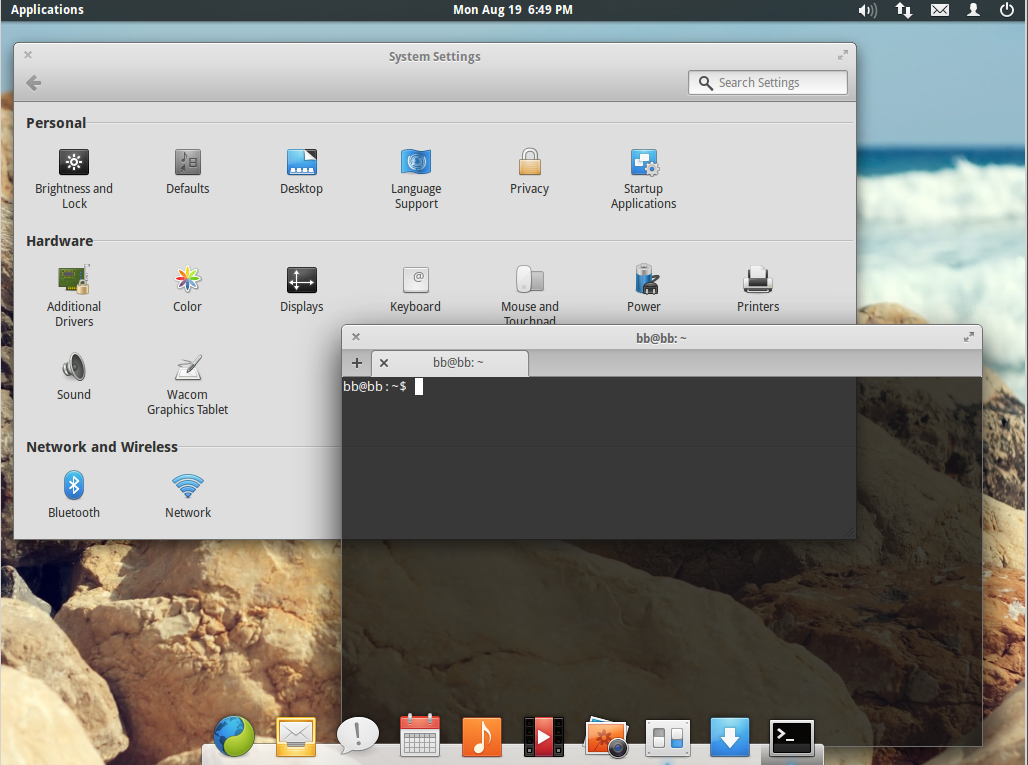The image size is (1028, 765).
Task: Open Color settings
Action: [187, 280]
